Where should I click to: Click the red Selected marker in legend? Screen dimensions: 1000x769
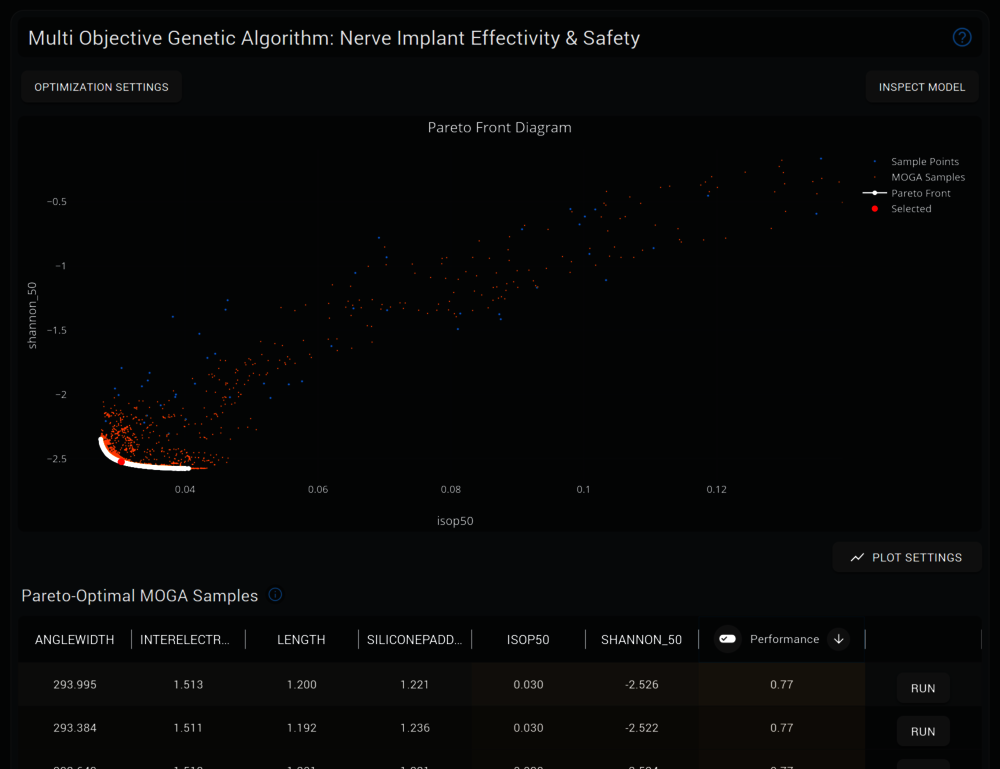point(875,209)
